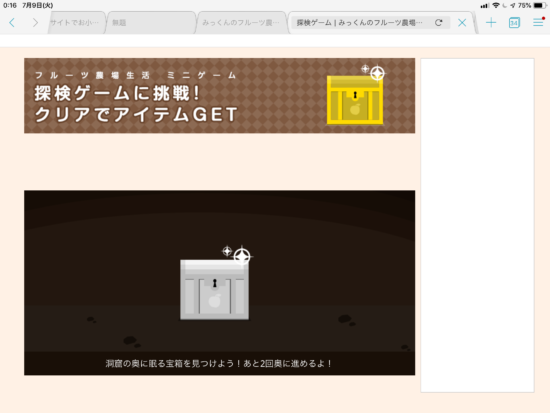
Task: Click the date 7月9日(火) in status bar
Action: [x=38, y=5]
